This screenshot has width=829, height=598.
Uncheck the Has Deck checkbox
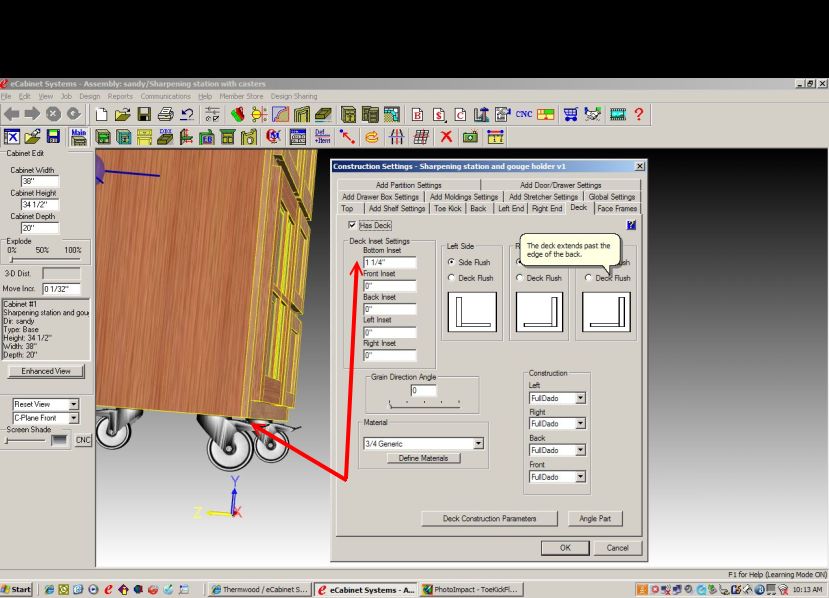point(352,225)
